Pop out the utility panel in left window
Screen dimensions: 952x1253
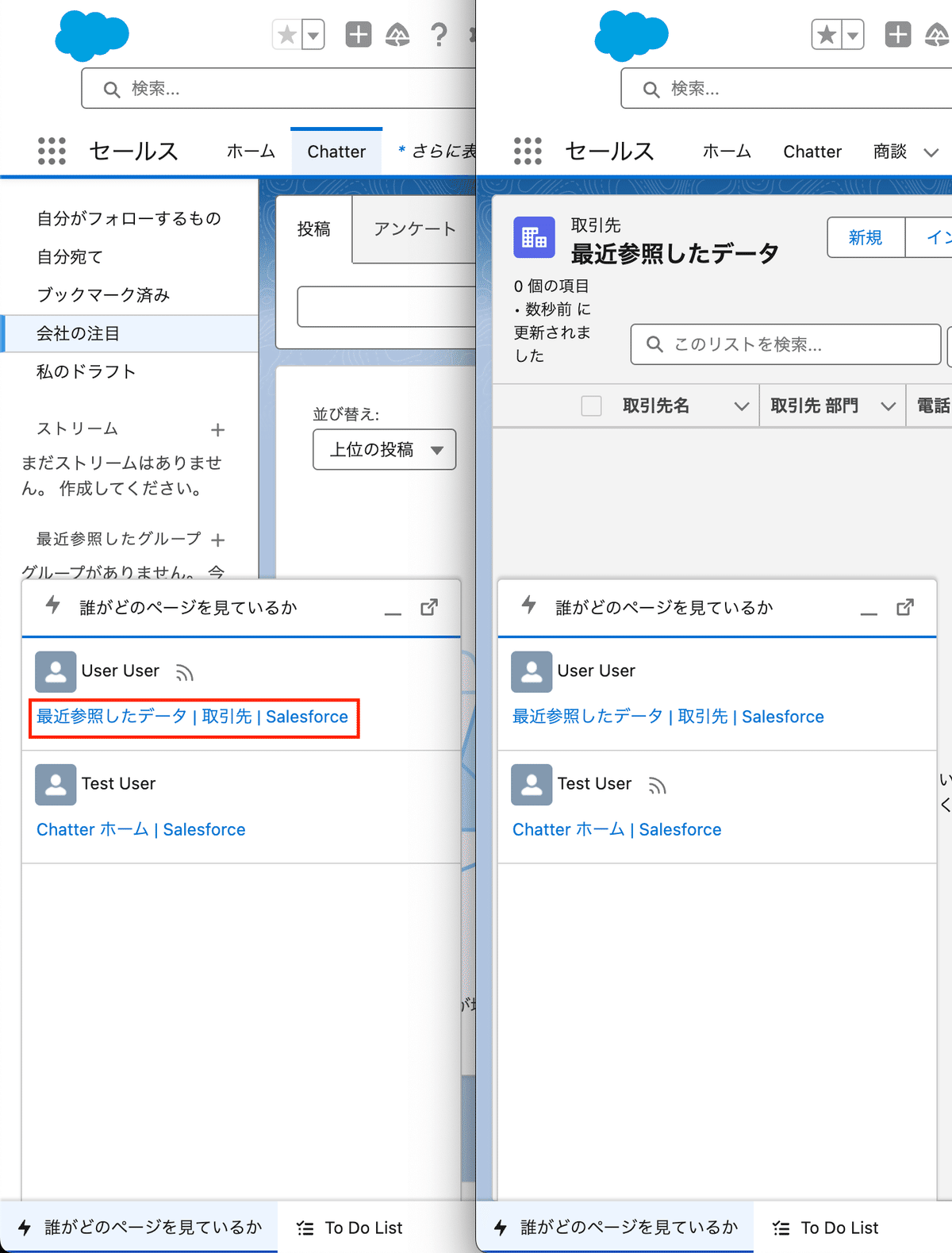pos(429,608)
